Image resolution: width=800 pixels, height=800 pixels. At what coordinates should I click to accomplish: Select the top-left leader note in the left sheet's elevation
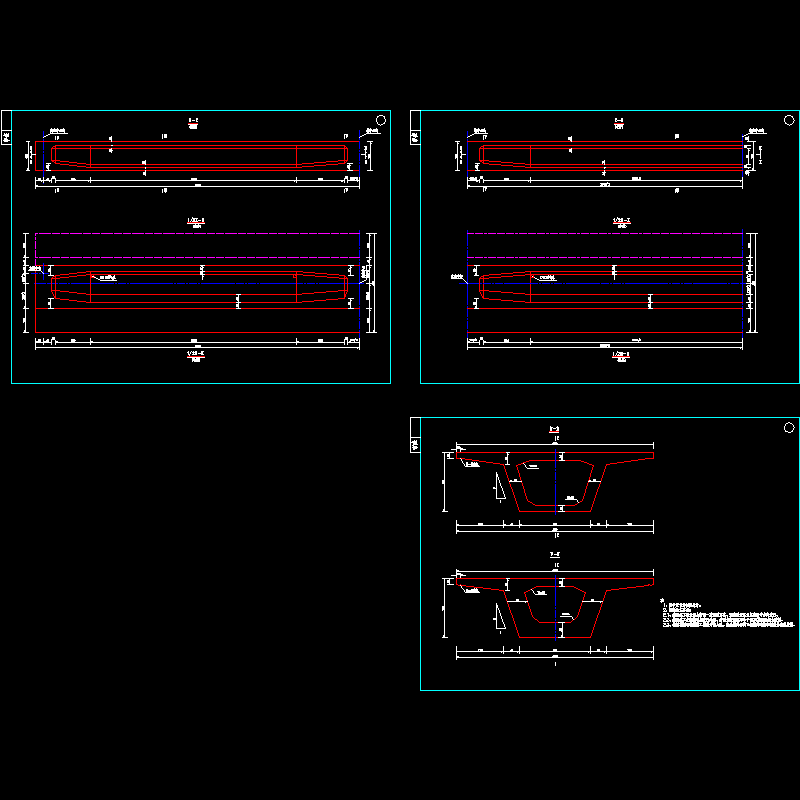58,132
